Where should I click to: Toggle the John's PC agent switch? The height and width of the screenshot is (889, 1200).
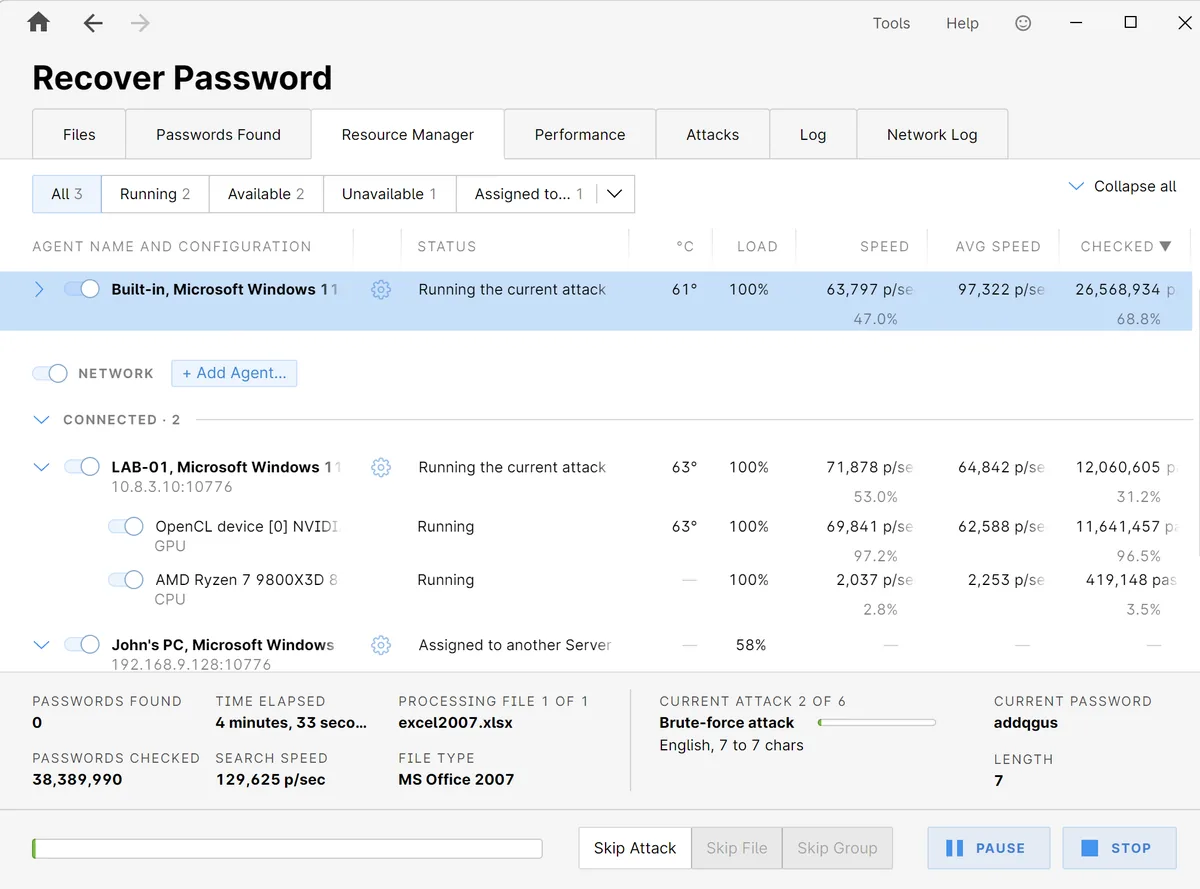coord(82,645)
